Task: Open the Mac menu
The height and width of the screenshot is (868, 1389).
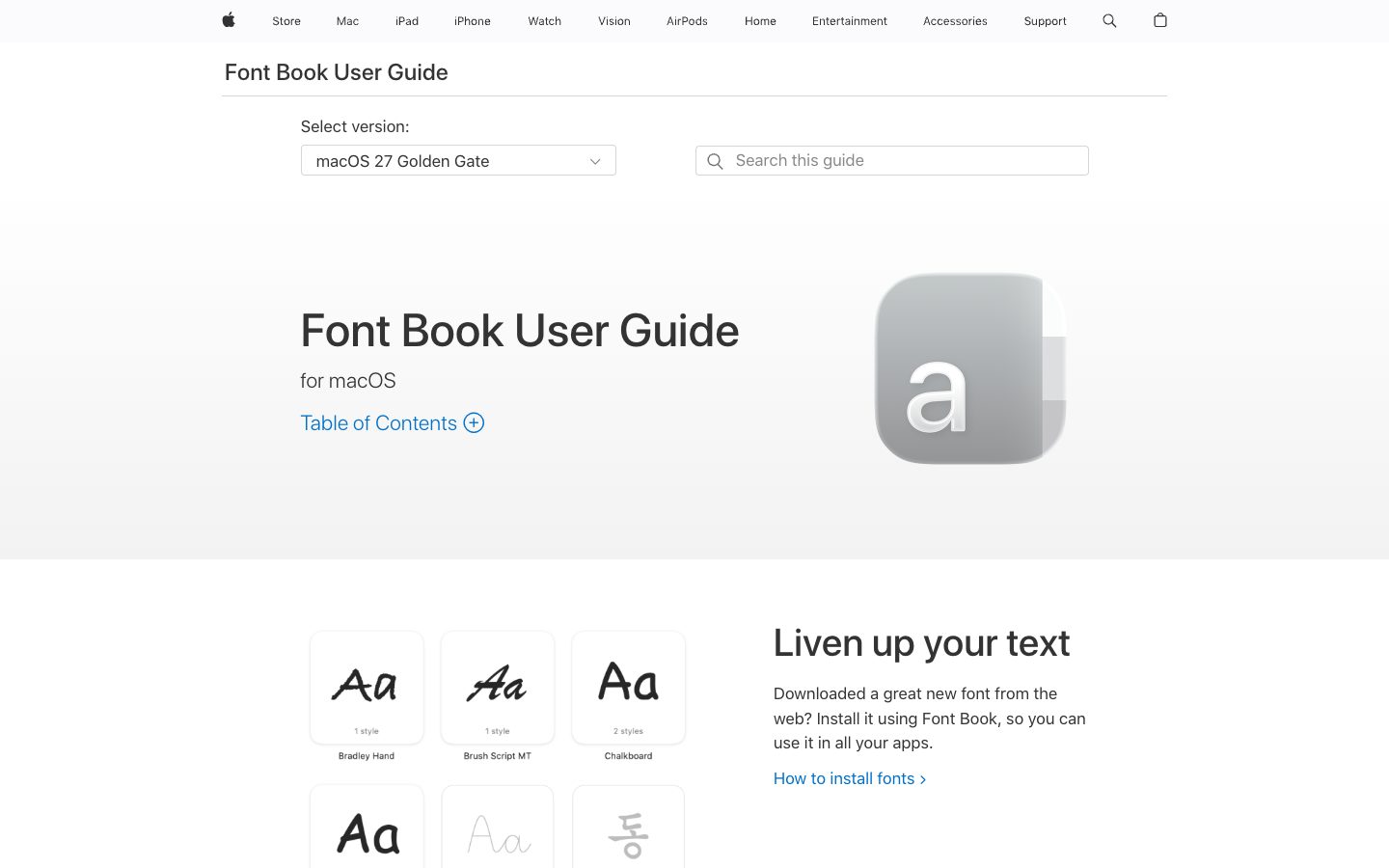Action: pyautogui.click(x=347, y=20)
